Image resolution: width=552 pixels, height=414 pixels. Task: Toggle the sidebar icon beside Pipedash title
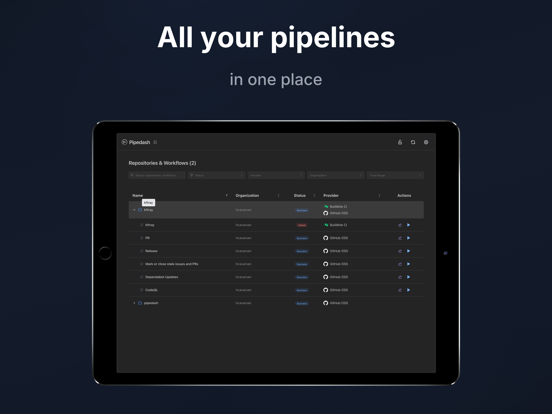click(155, 142)
